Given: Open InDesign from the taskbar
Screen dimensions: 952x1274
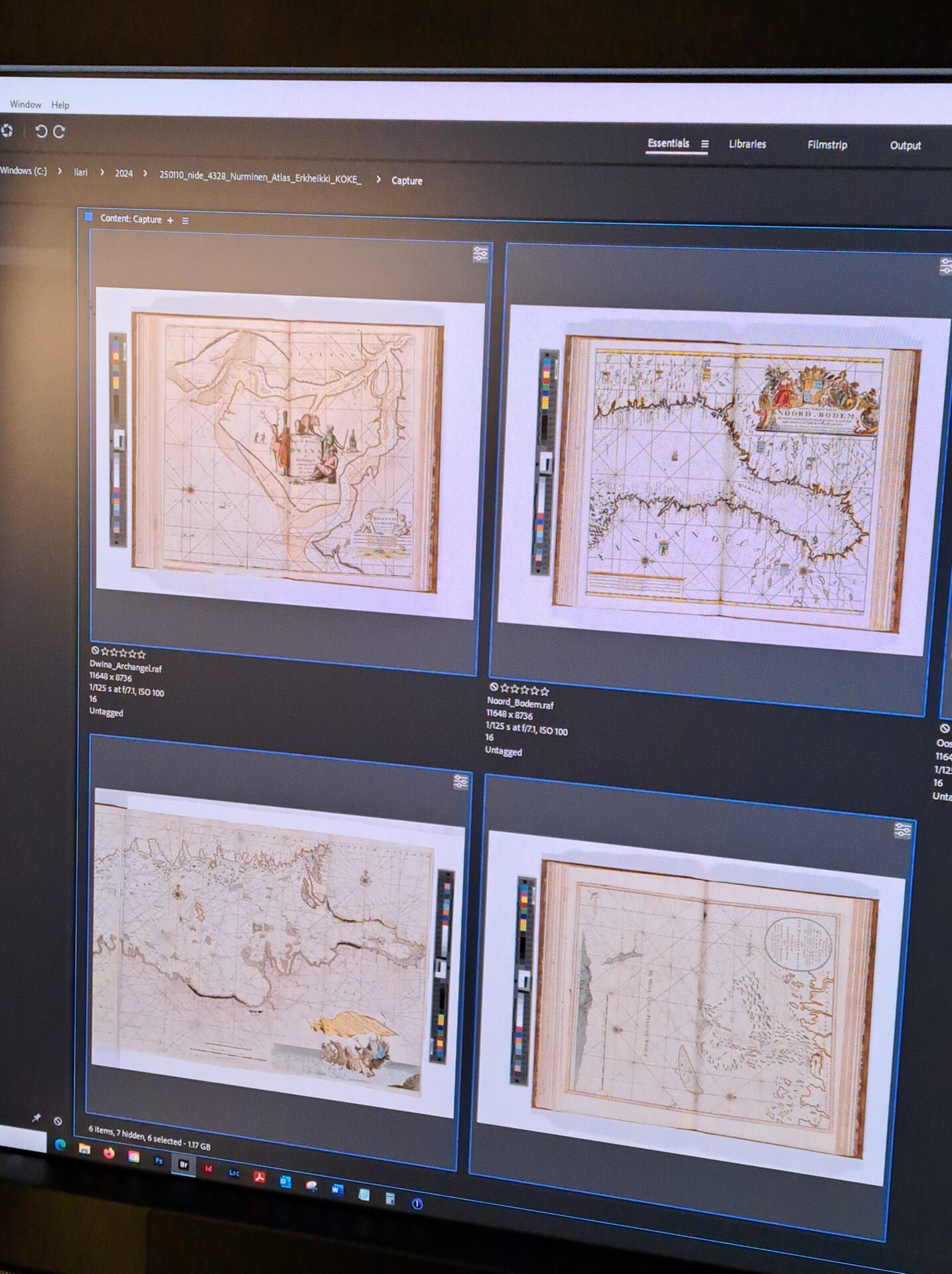Looking at the screenshot, I should [208, 1168].
